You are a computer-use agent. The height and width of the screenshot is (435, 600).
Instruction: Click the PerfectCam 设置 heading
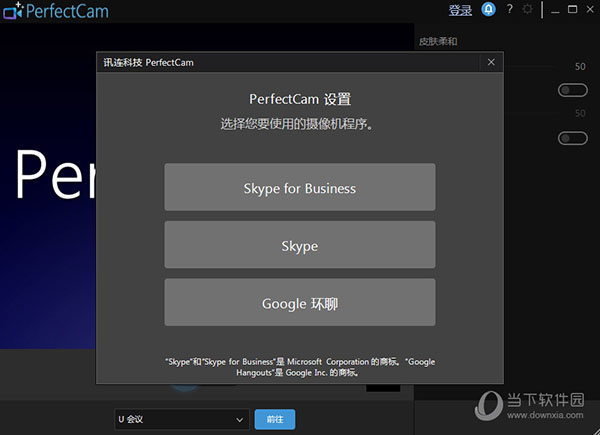[x=300, y=99]
